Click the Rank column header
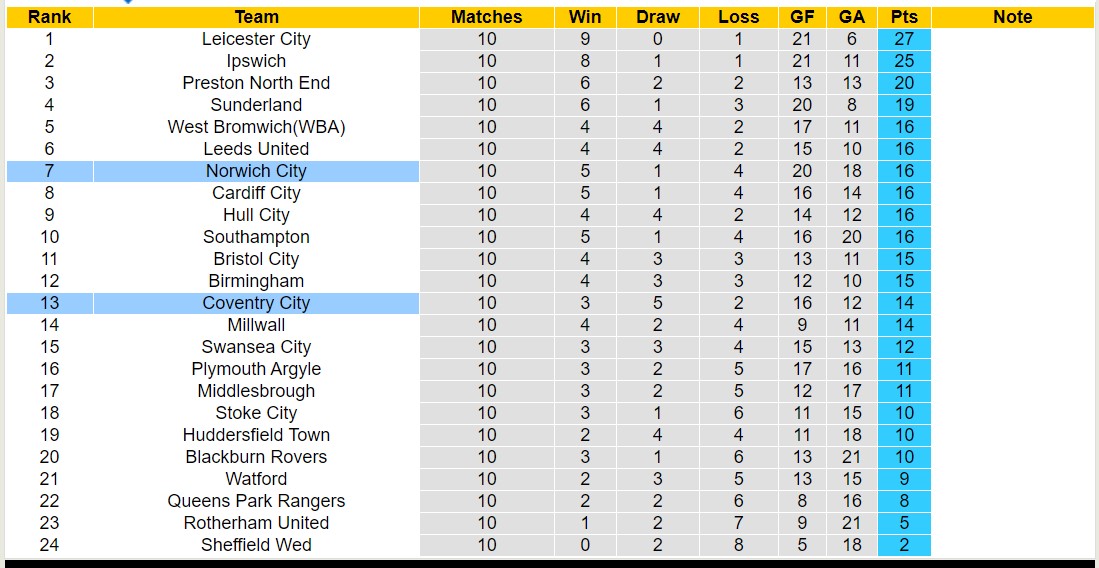The height and width of the screenshot is (568, 1099). [49, 17]
